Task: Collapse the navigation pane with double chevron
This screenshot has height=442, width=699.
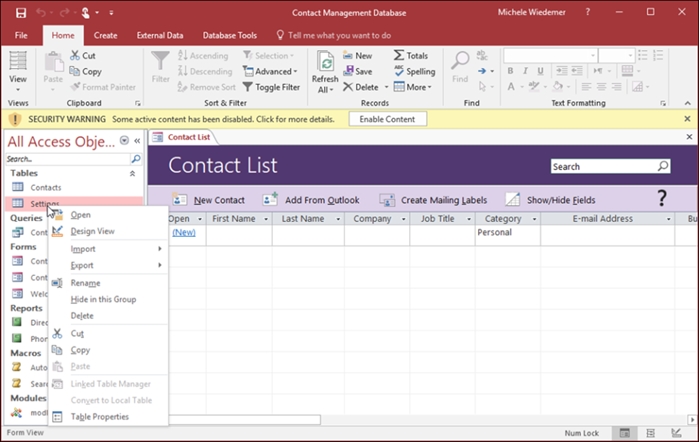Action: [137, 141]
